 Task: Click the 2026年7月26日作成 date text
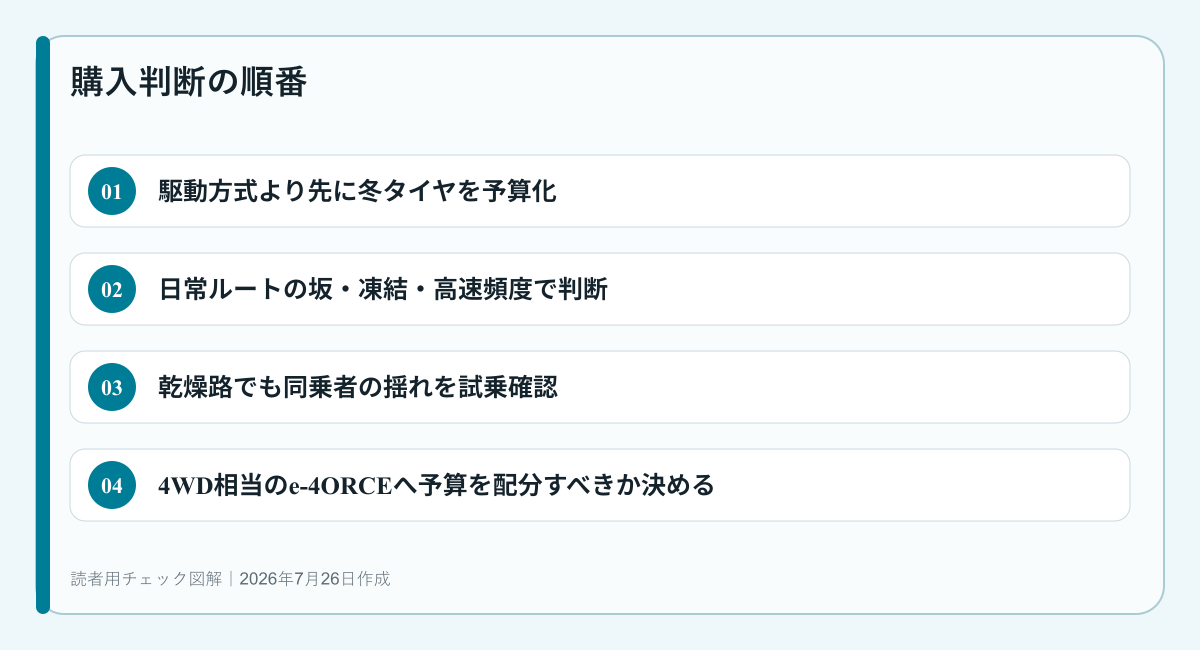pos(315,578)
